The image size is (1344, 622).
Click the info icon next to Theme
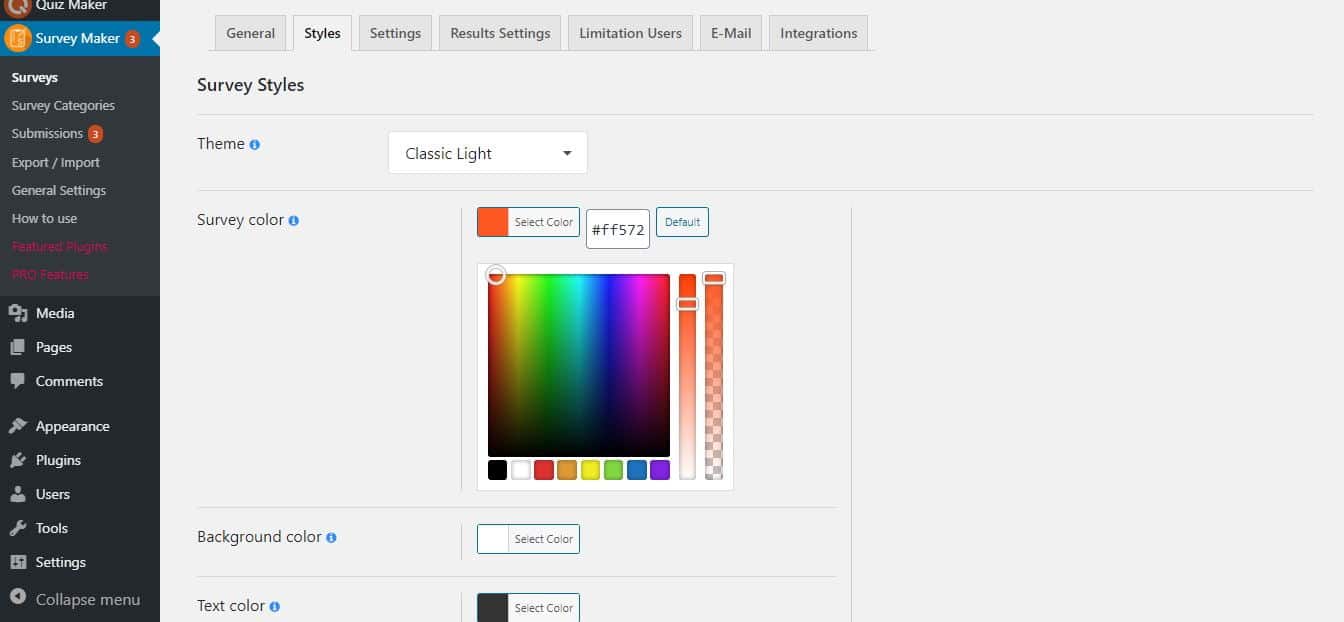click(254, 145)
